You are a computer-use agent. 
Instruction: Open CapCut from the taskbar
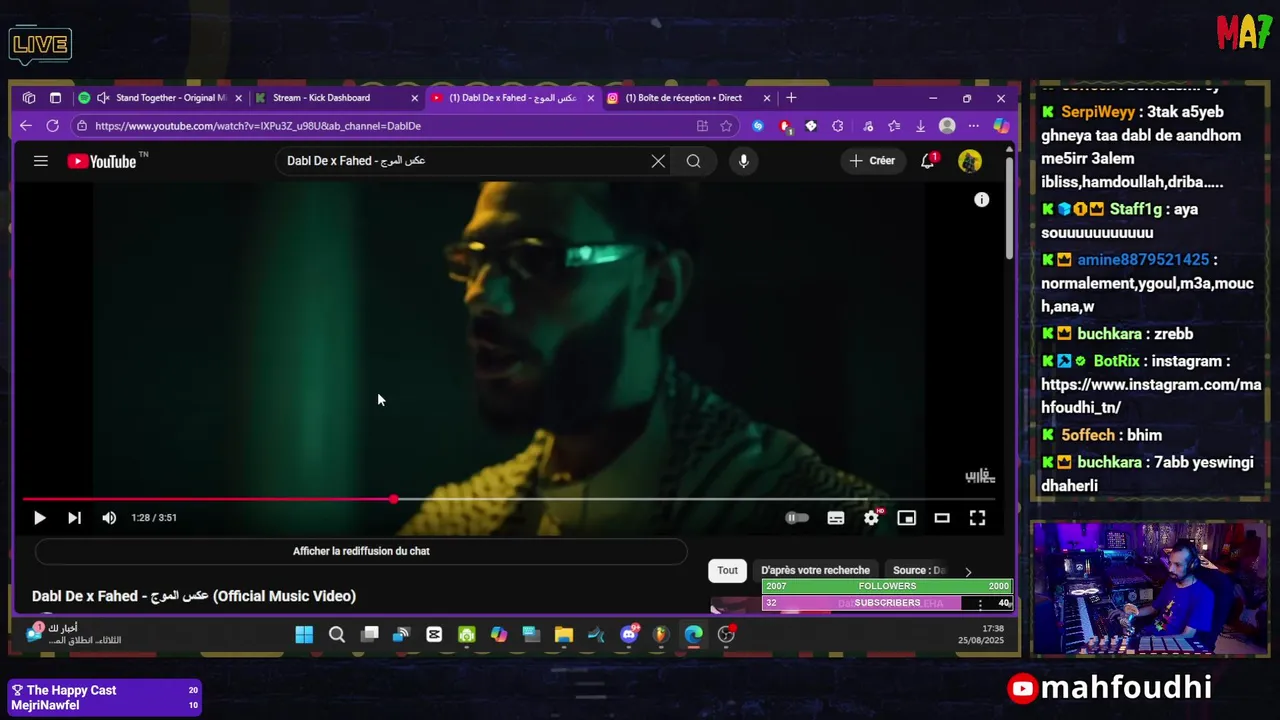click(x=434, y=635)
